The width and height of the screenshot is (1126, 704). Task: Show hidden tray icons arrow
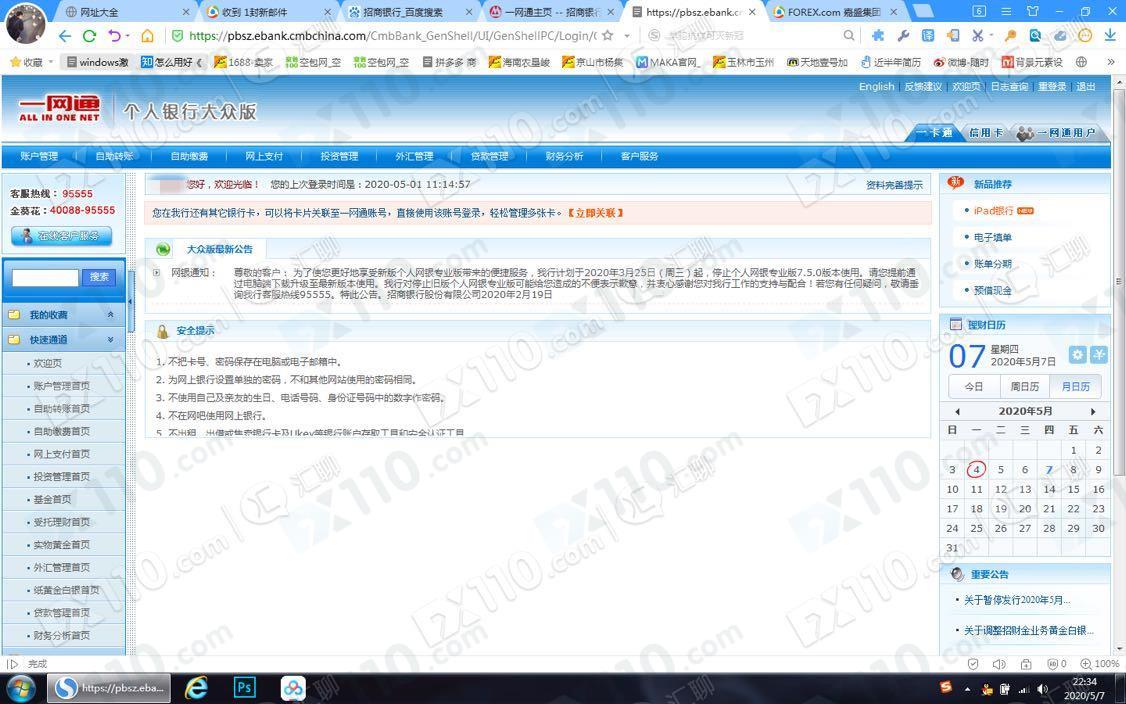click(967, 690)
